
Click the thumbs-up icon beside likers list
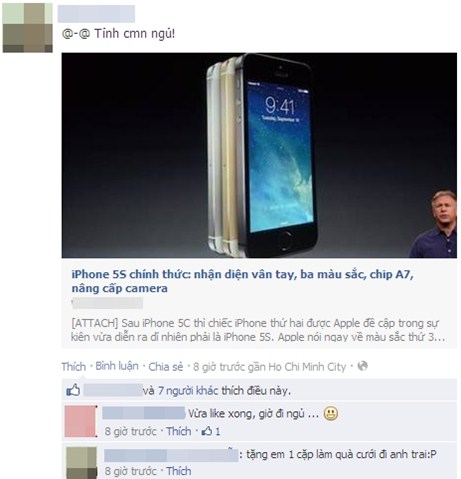(x=73, y=390)
